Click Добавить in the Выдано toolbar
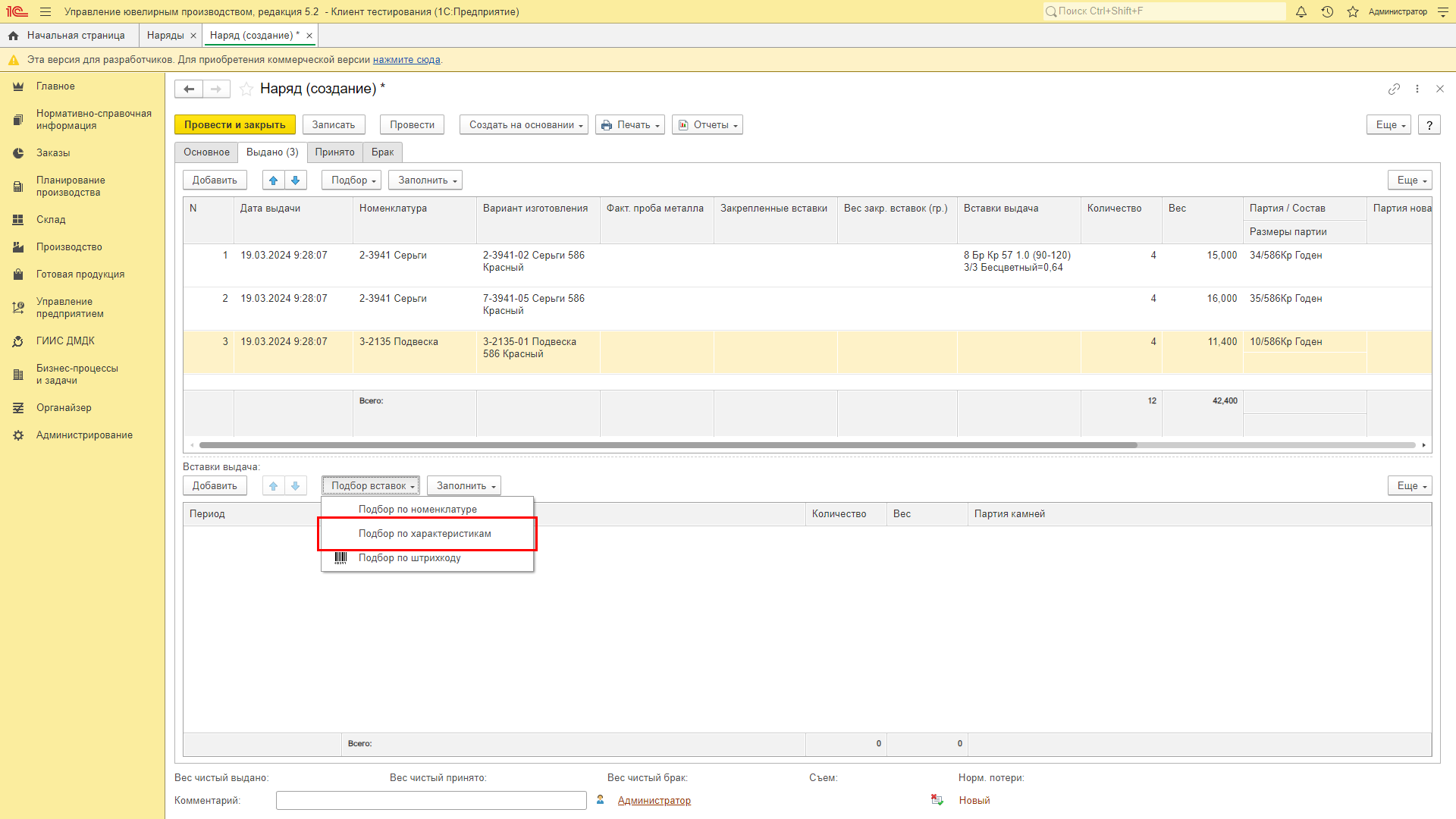Image resolution: width=1456 pixels, height=819 pixels. coord(215,180)
